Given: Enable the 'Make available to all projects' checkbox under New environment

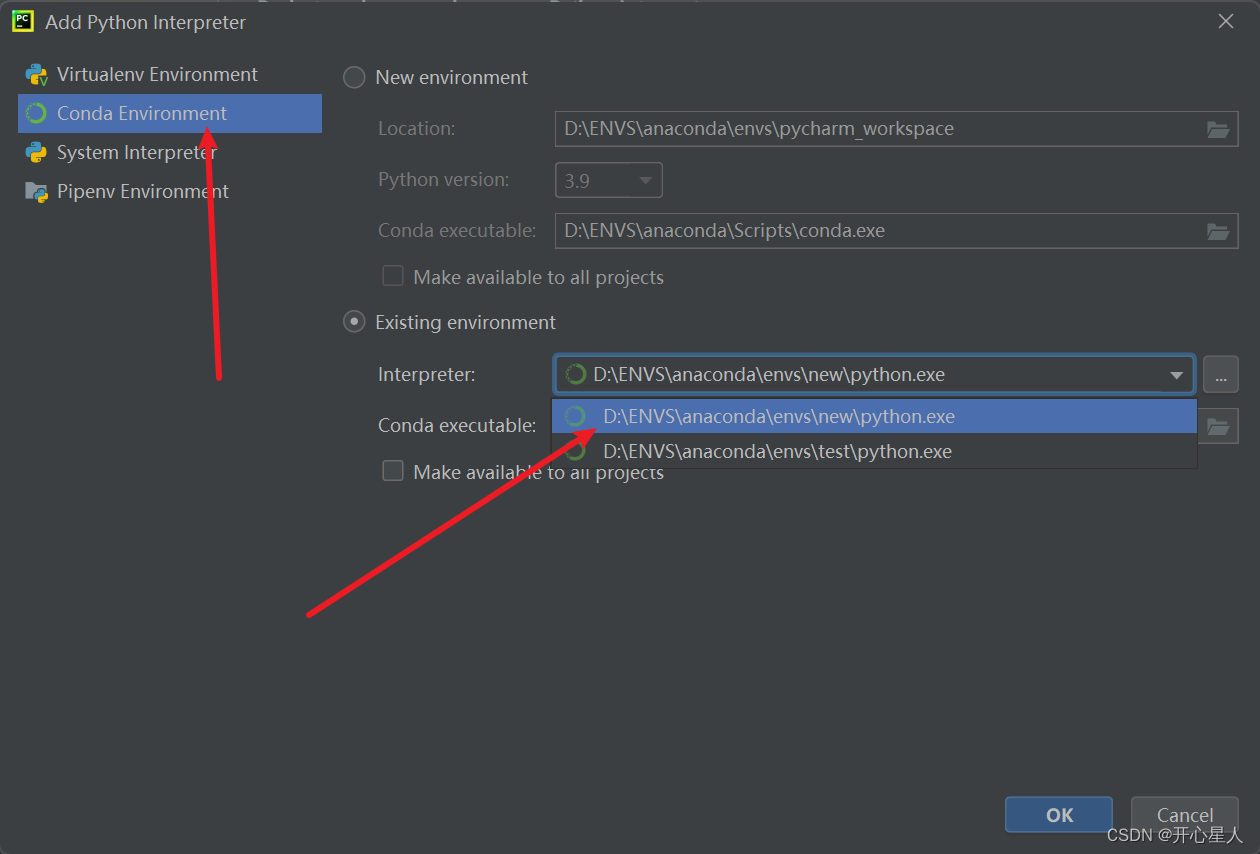Looking at the screenshot, I should [393, 276].
